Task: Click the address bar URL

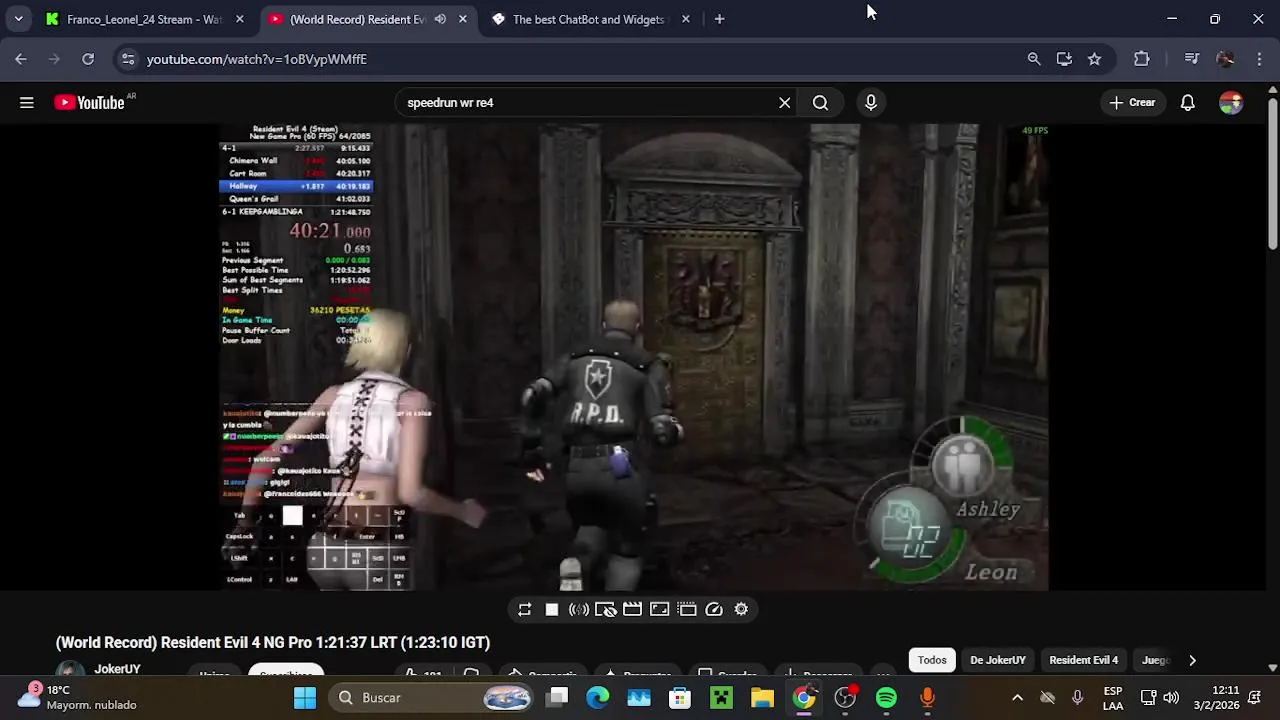Action: coord(257,59)
